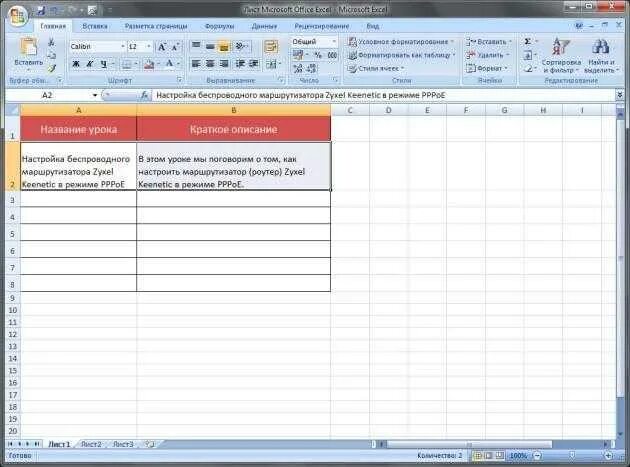This screenshot has height=467, width=630.
Task: Click Insert Function fx button
Action: (145, 95)
